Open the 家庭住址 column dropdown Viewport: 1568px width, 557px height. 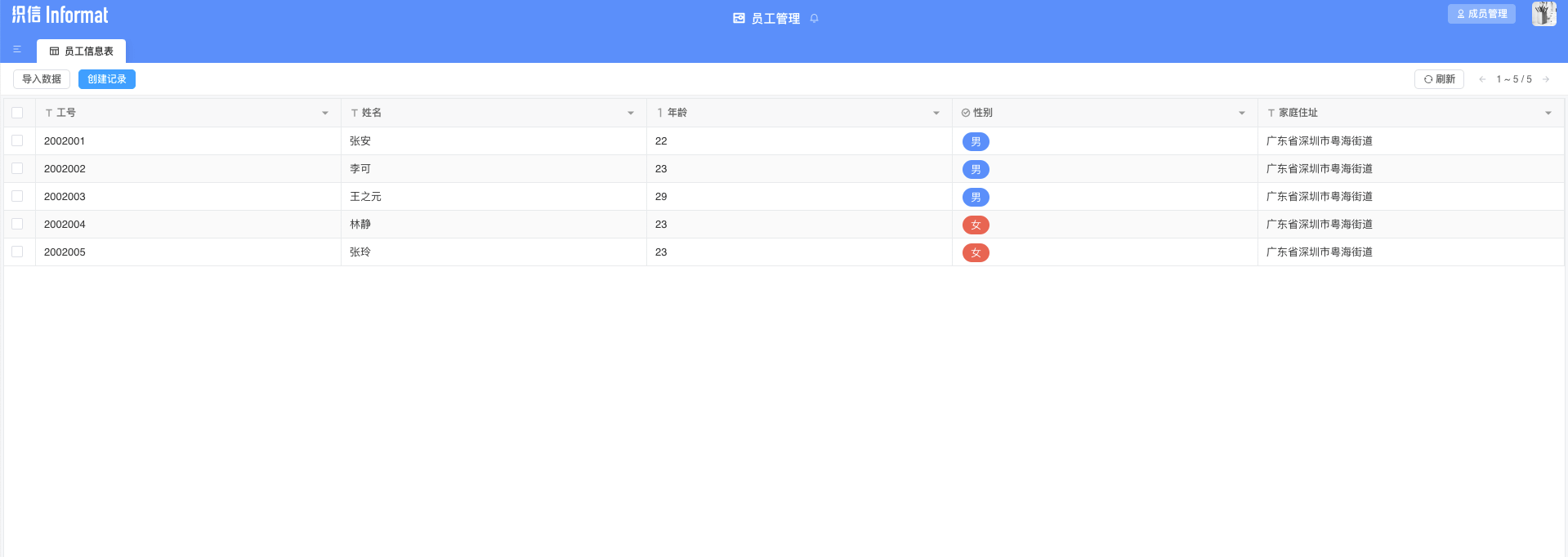(1548, 113)
